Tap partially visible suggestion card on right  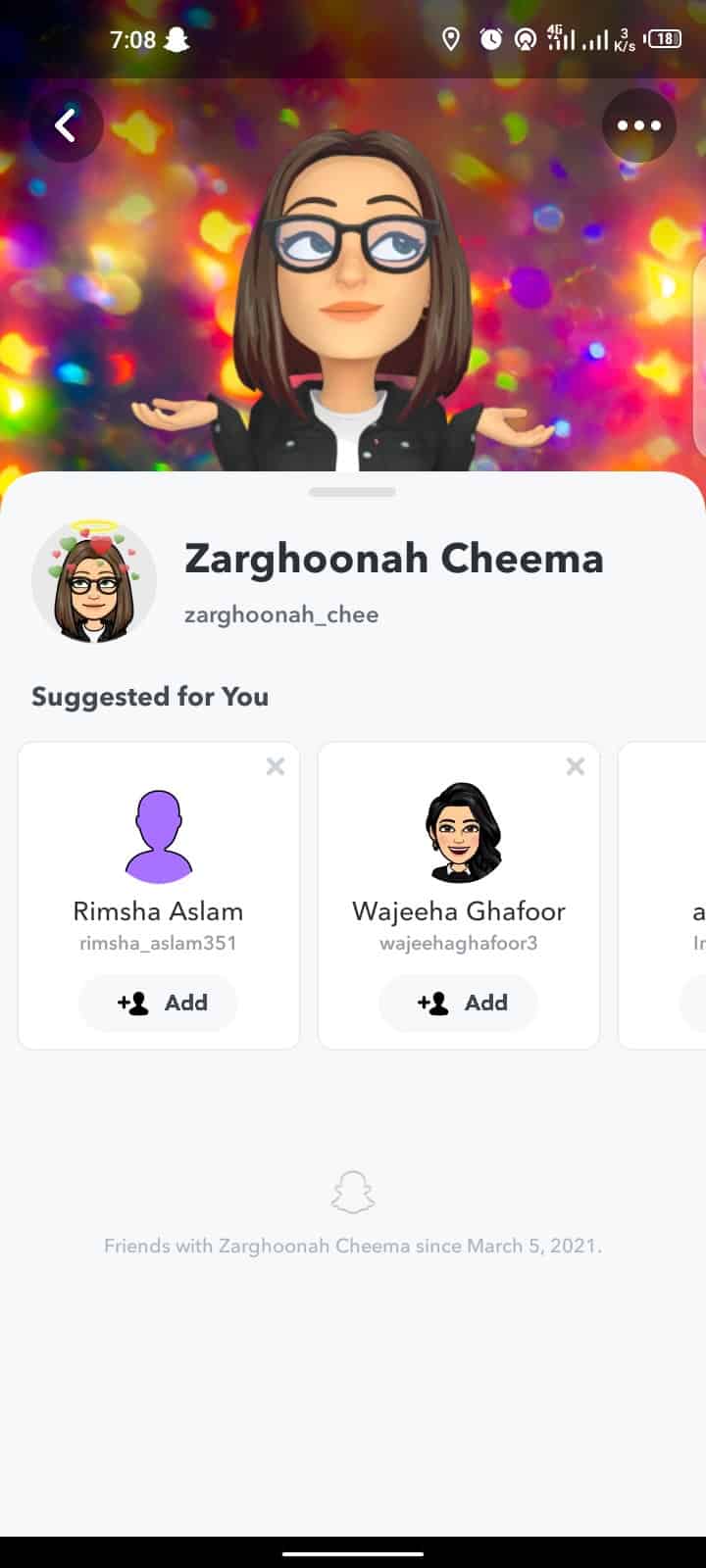(x=677, y=894)
